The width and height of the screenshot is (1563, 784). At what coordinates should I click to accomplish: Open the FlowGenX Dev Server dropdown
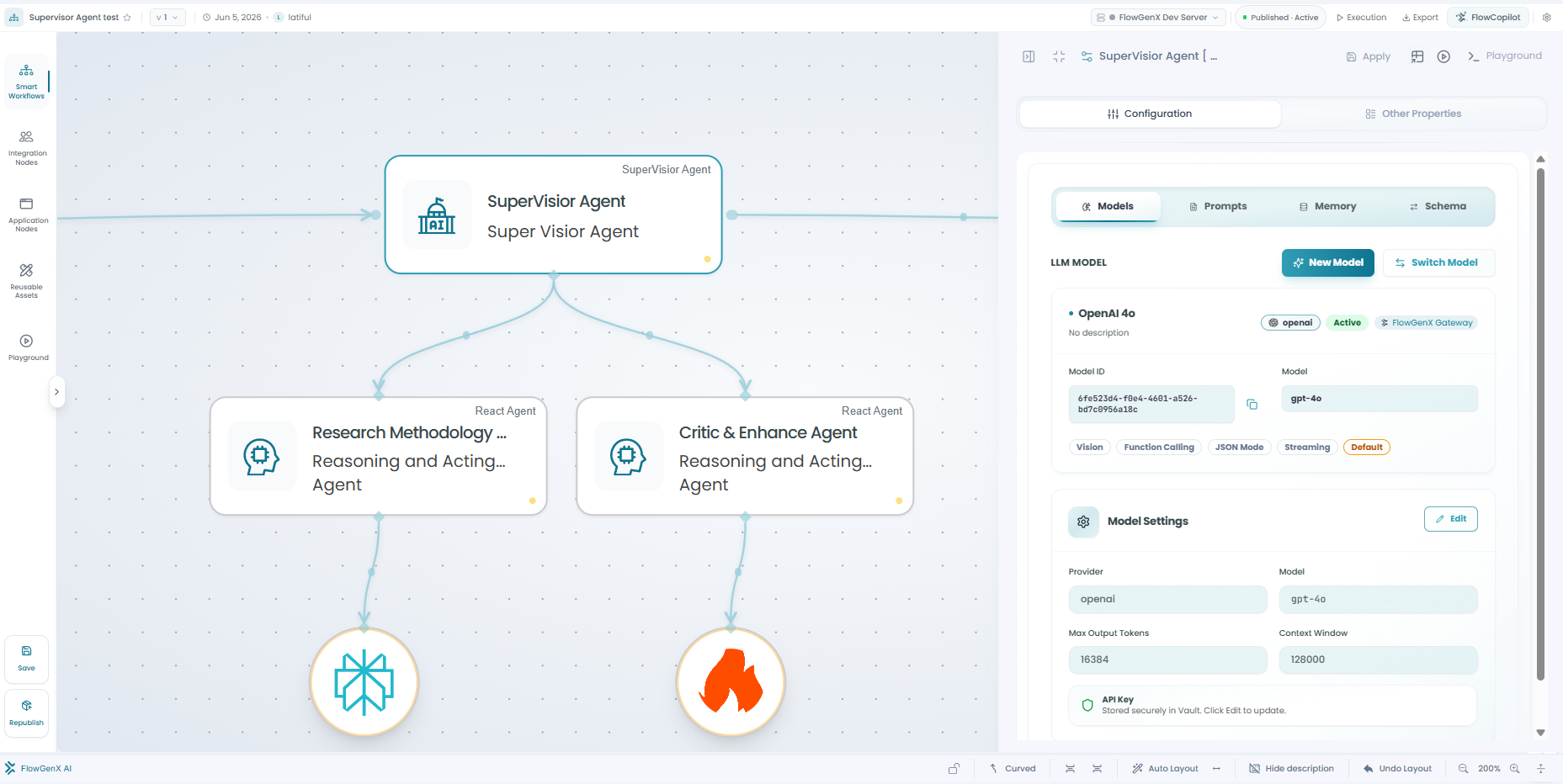(1160, 18)
